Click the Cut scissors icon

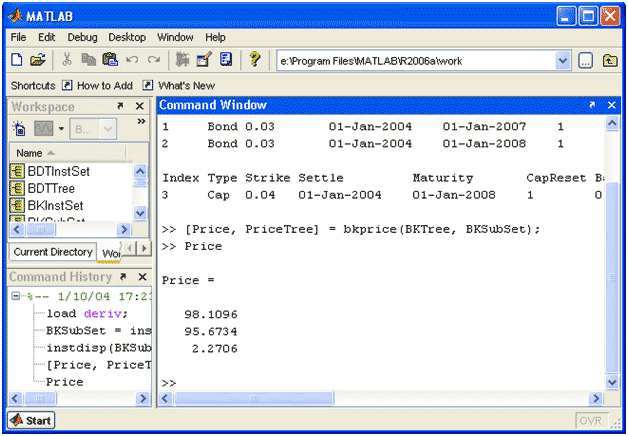pyautogui.click(x=67, y=60)
